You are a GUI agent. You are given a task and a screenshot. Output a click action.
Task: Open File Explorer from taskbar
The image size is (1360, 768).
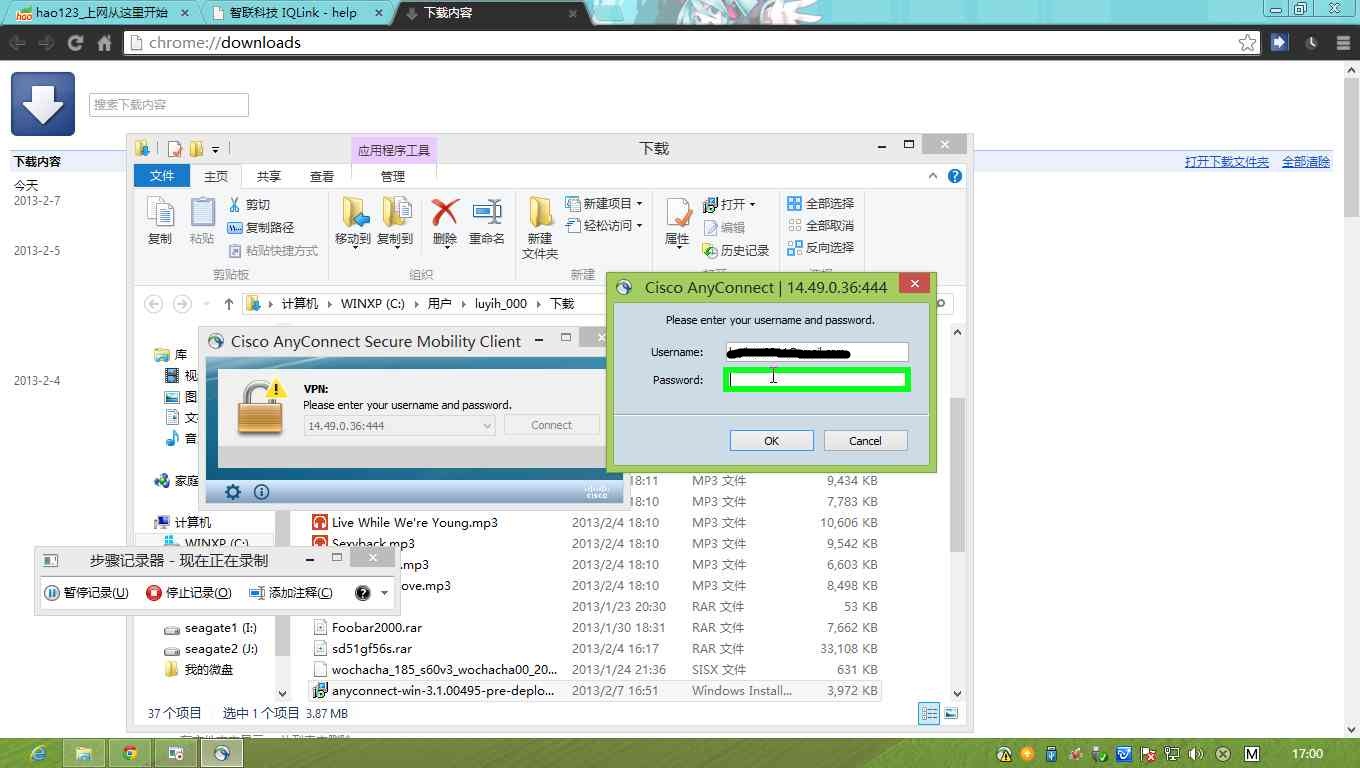click(84, 753)
